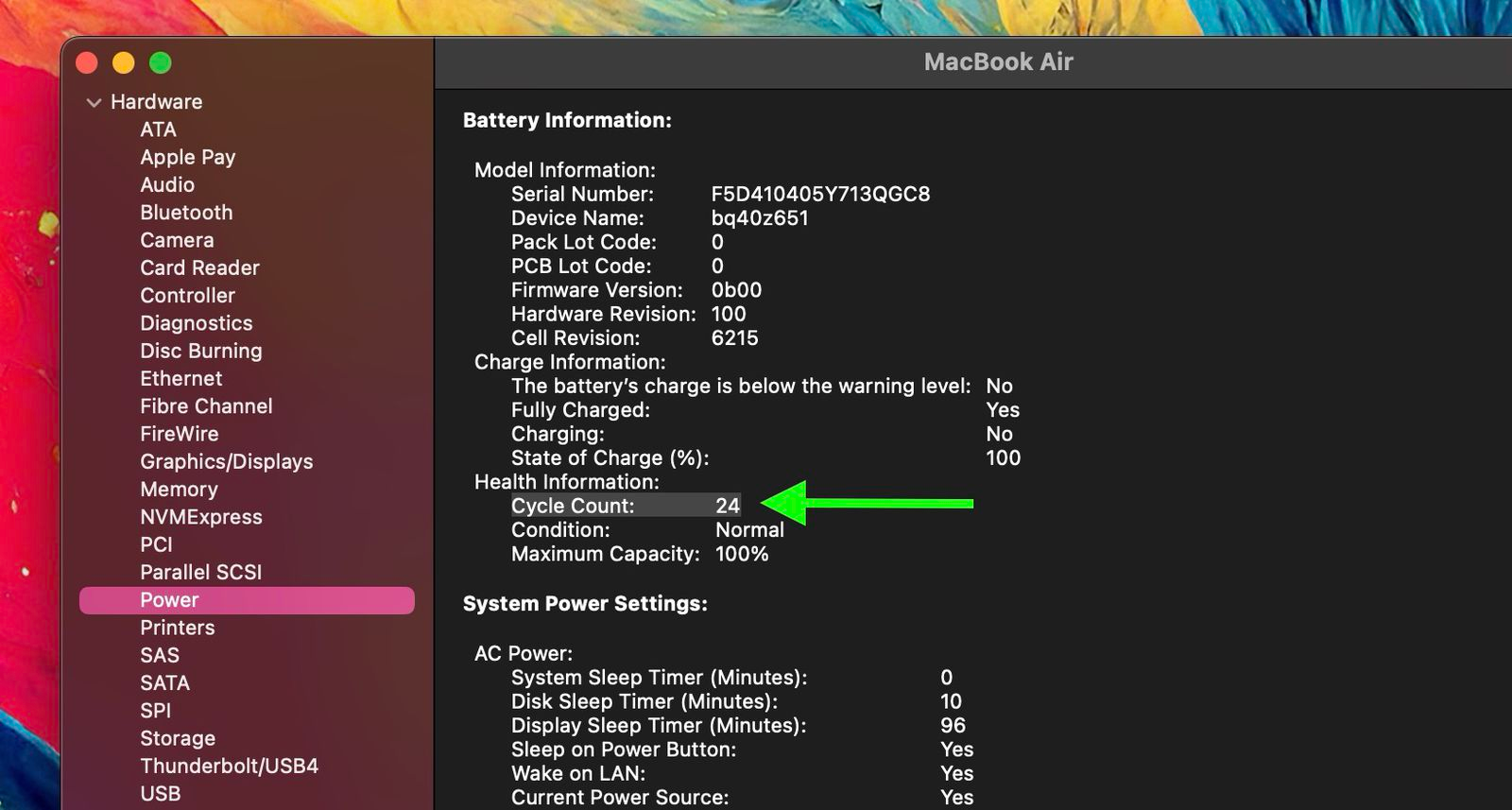Close the window with red button
The image size is (1512, 810).
[x=87, y=62]
